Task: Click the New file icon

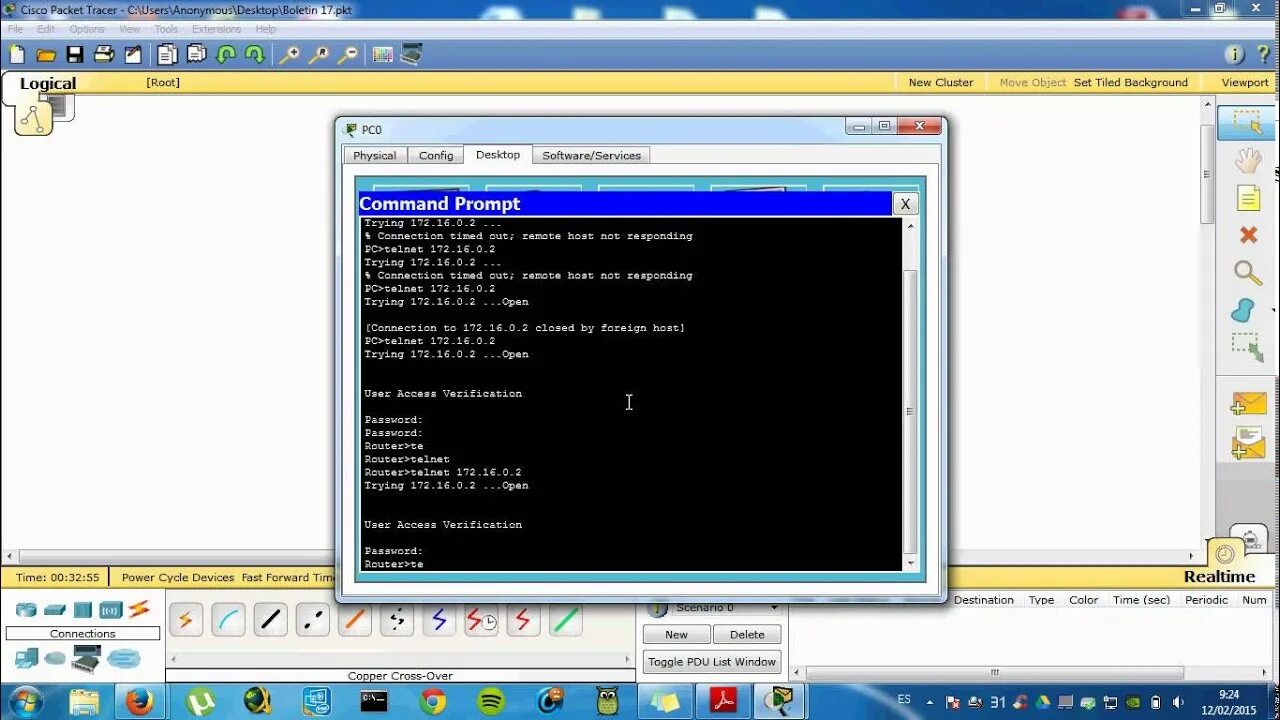Action: pyautogui.click(x=17, y=55)
